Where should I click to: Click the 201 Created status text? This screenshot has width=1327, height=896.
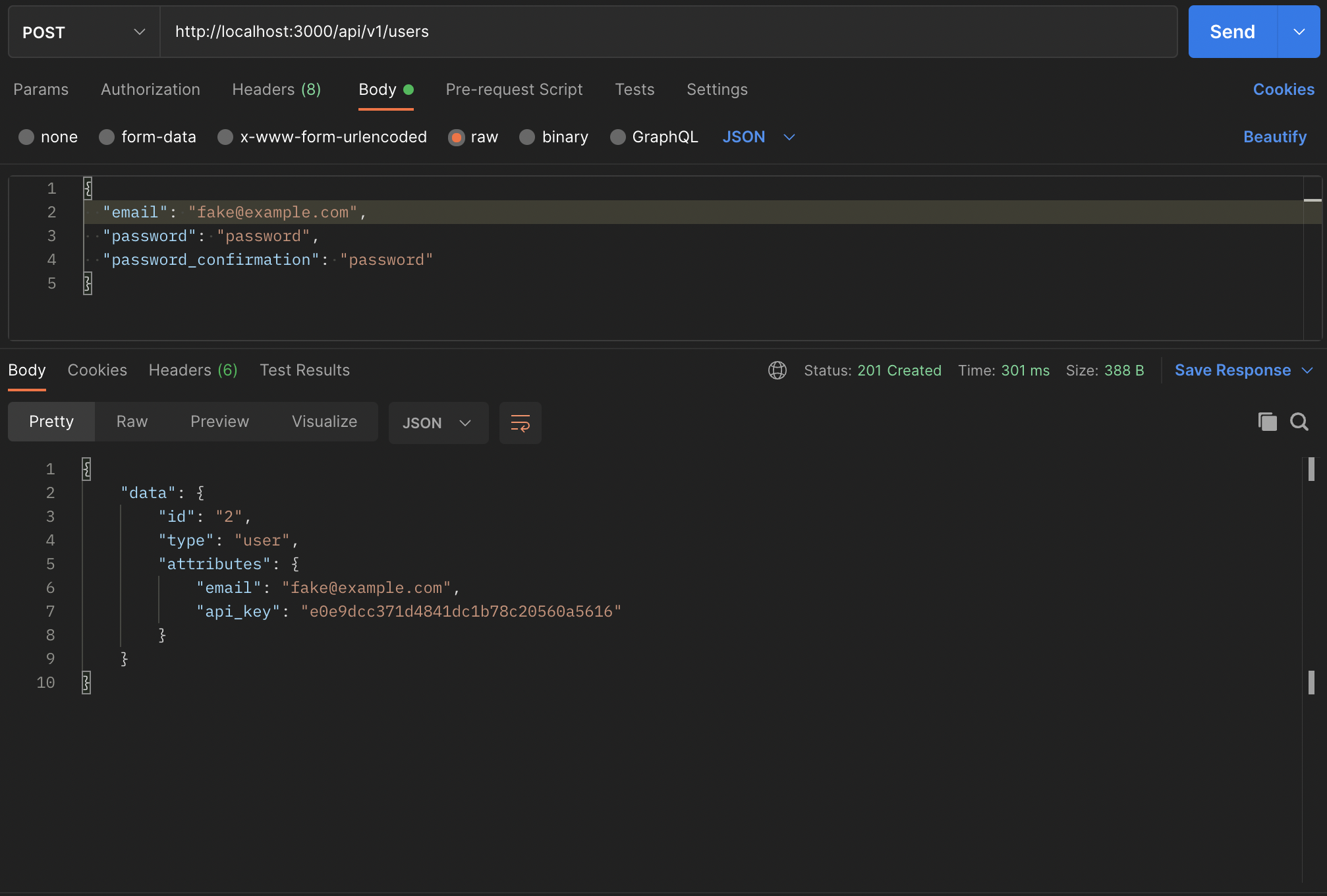click(x=899, y=370)
